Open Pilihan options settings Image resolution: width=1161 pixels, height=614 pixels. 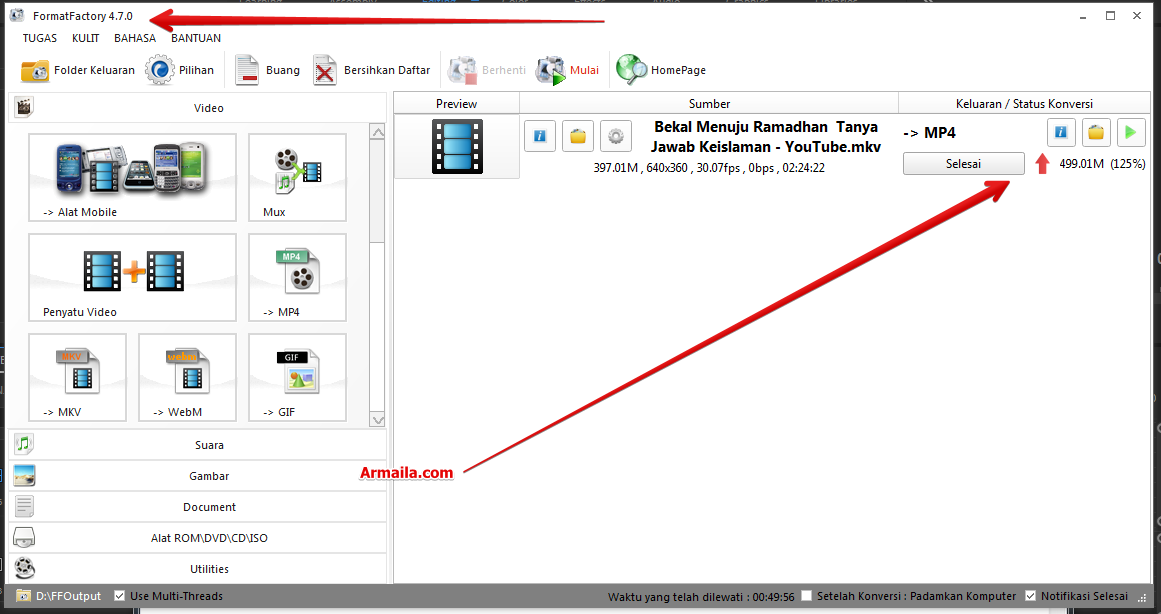(179, 70)
